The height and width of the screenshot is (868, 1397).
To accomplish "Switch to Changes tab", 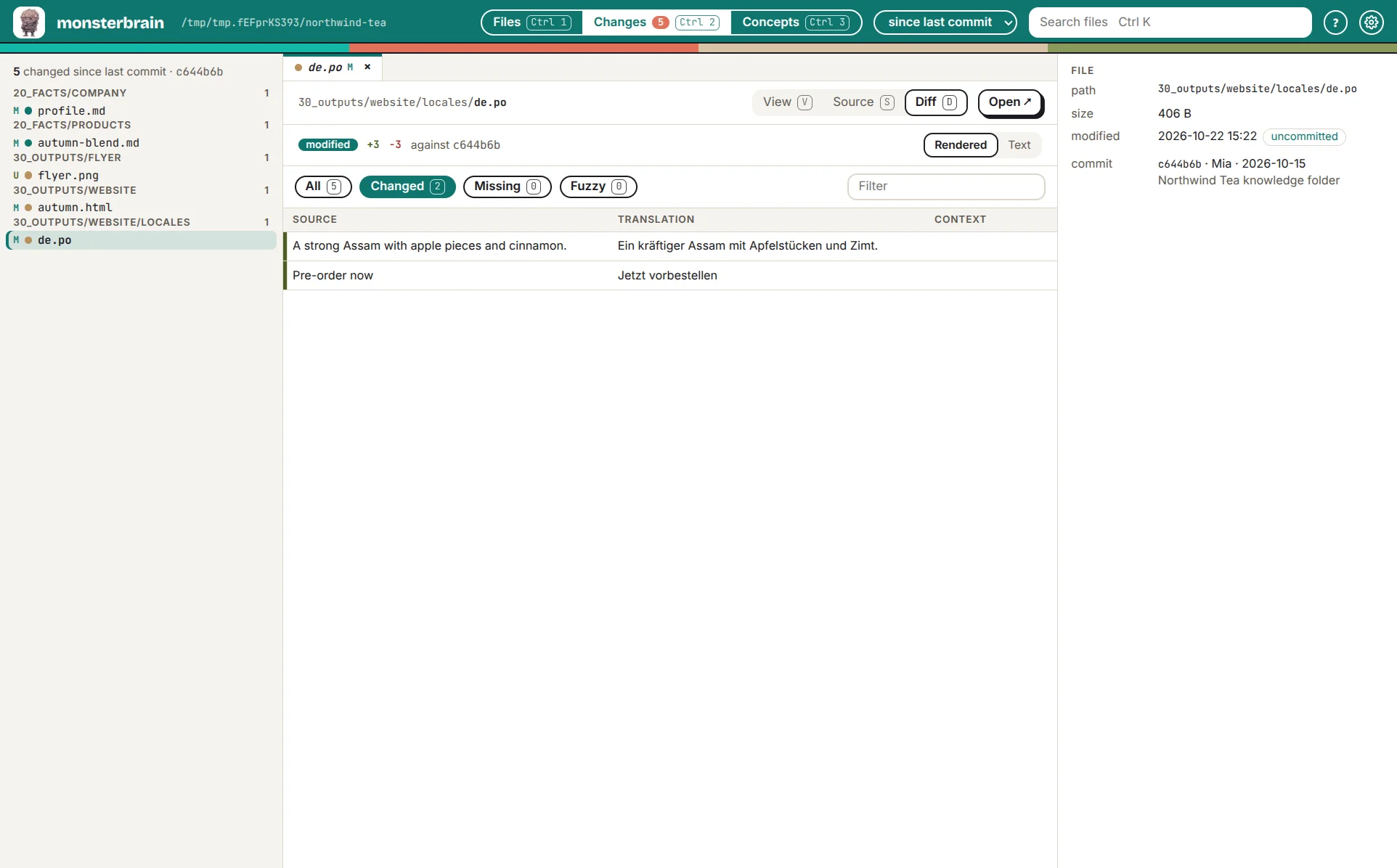I will coord(656,22).
